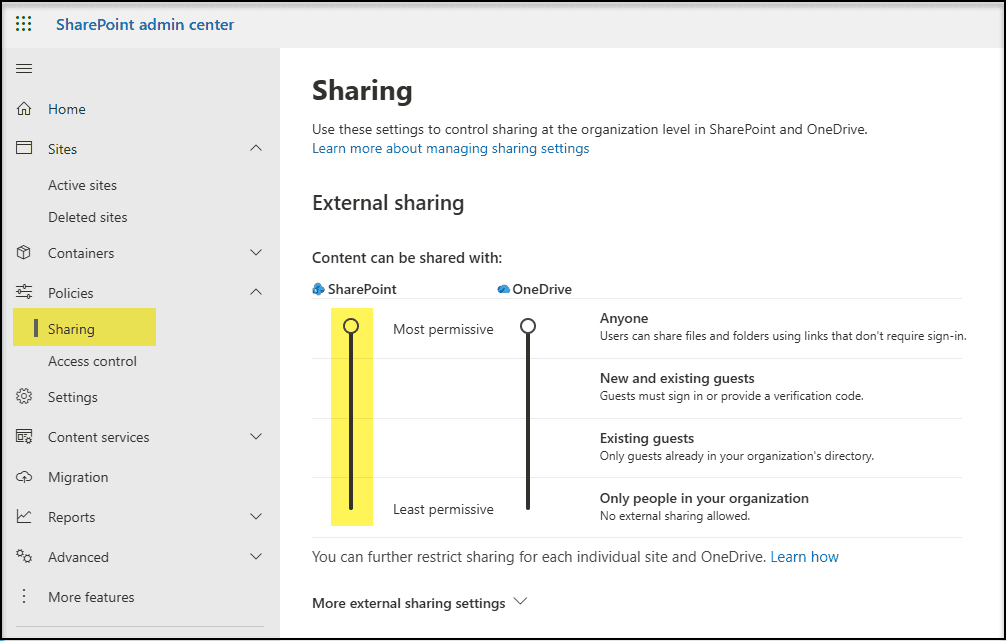Click the Learn how link about restricting sharing

[804, 556]
